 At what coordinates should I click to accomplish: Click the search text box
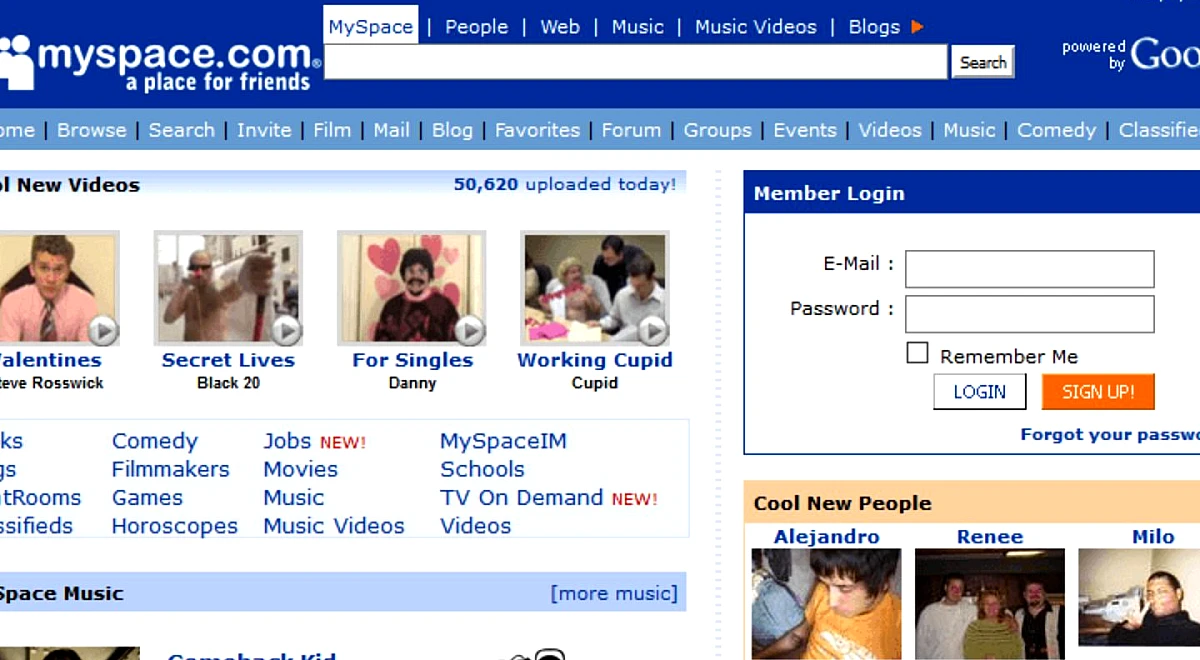635,61
